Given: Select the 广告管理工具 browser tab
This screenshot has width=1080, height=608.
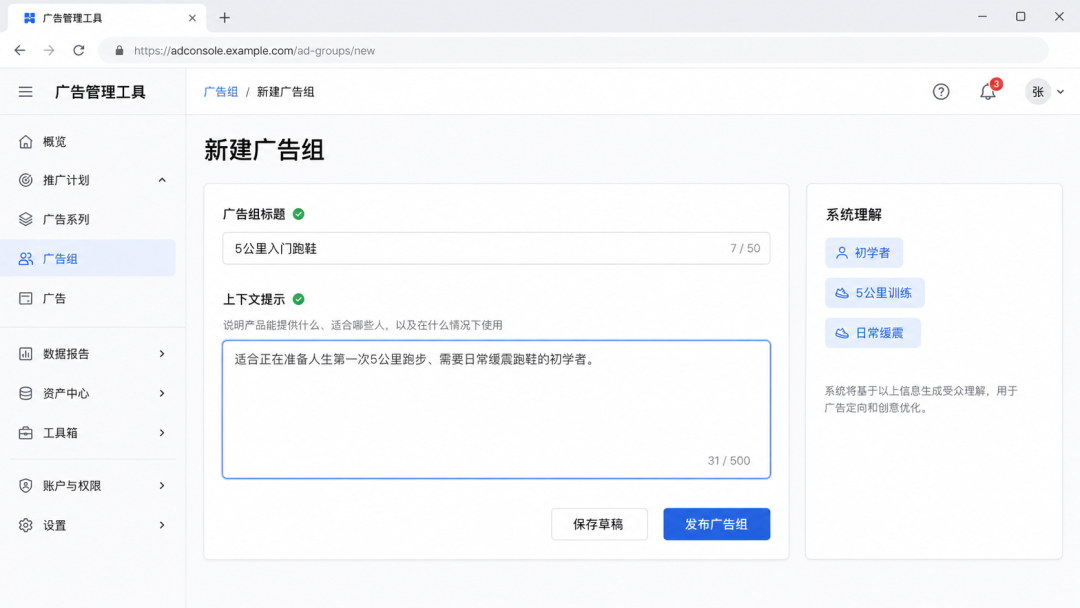Looking at the screenshot, I should 107,18.
